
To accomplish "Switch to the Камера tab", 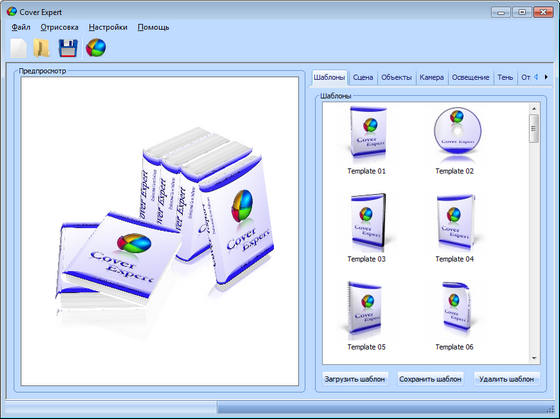I will (431, 78).
